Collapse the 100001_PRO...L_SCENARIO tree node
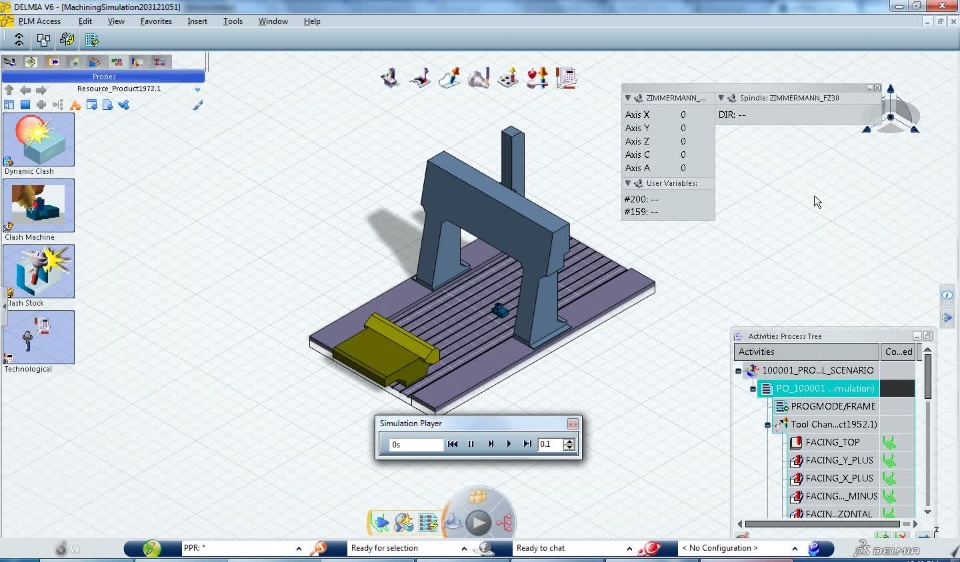The width and height of the screenshot is (960, 562). pos(738,371)
